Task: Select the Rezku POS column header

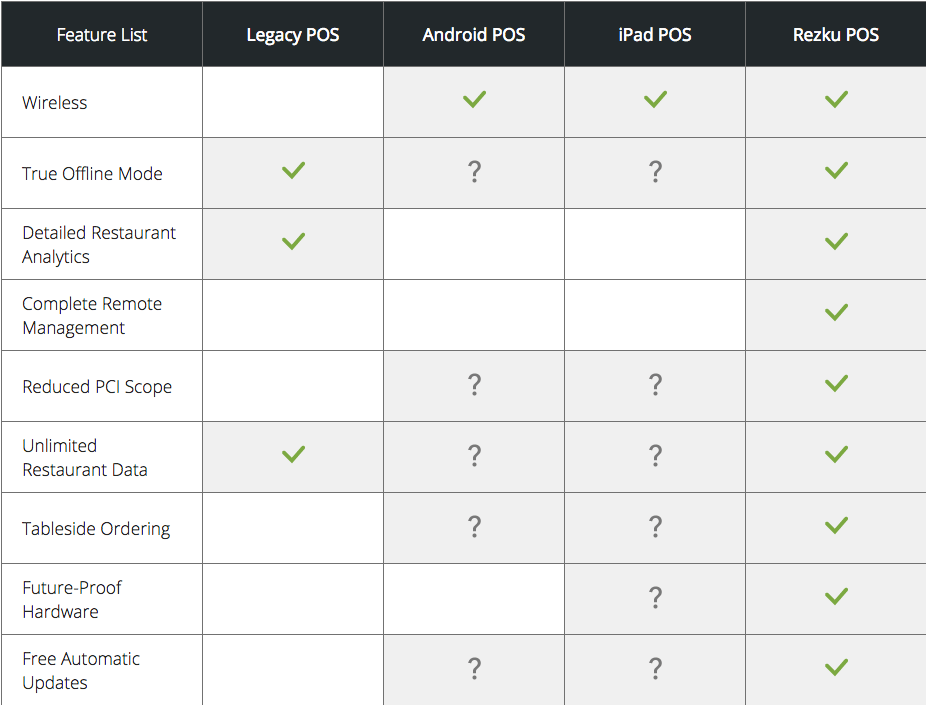Action: coord(836,35)
